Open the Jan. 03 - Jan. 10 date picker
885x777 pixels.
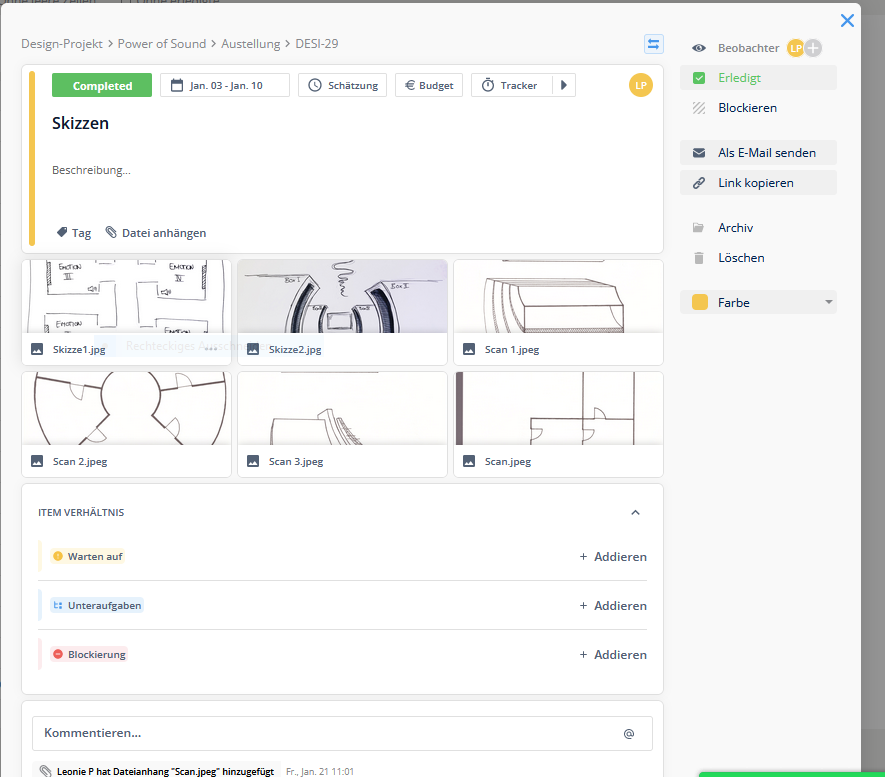pyautogui.click(x=225, y=86)
